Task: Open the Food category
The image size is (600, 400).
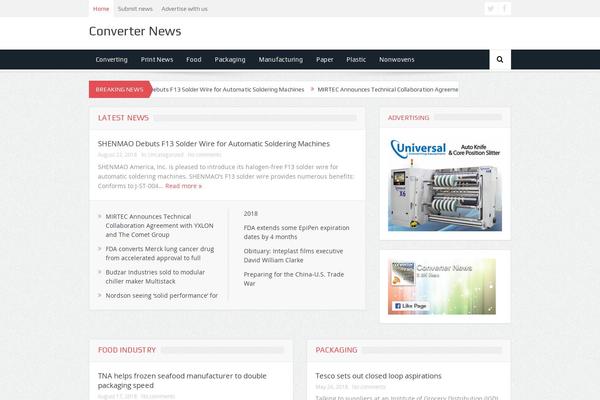Action: pyautogui.click(x=194, y=60)
